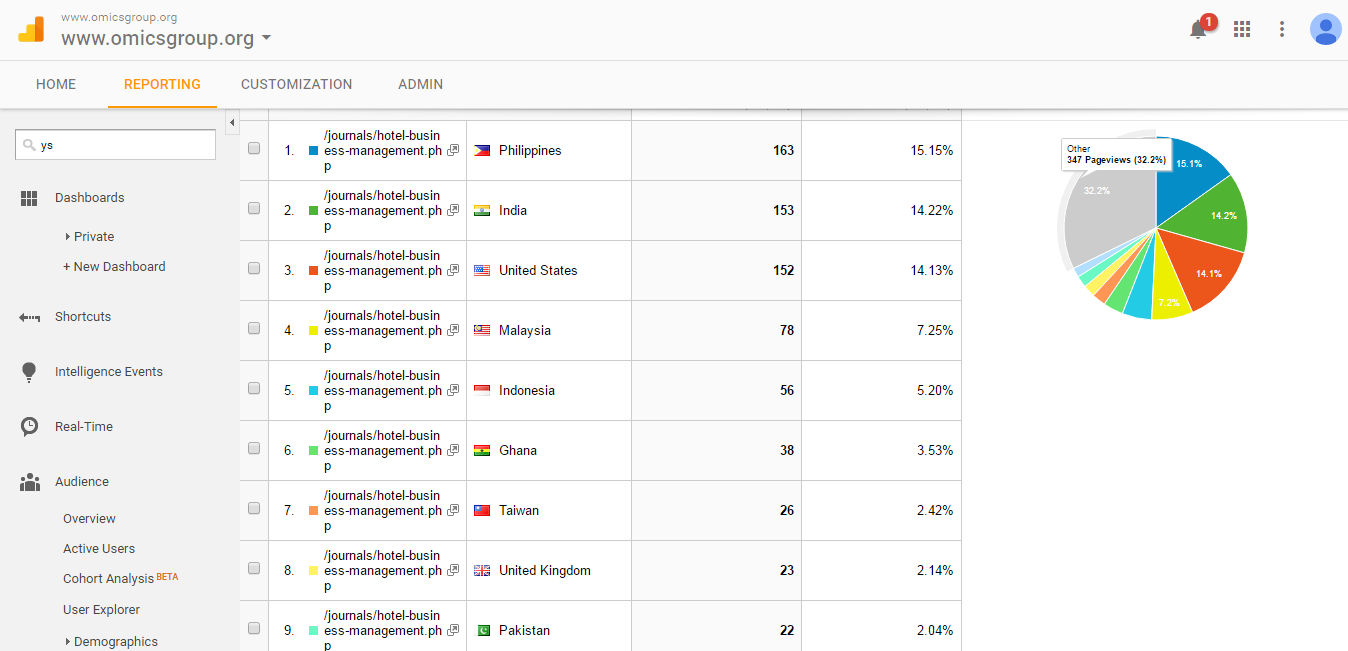Tick the checkbox for row 6 Ghana

254,448
